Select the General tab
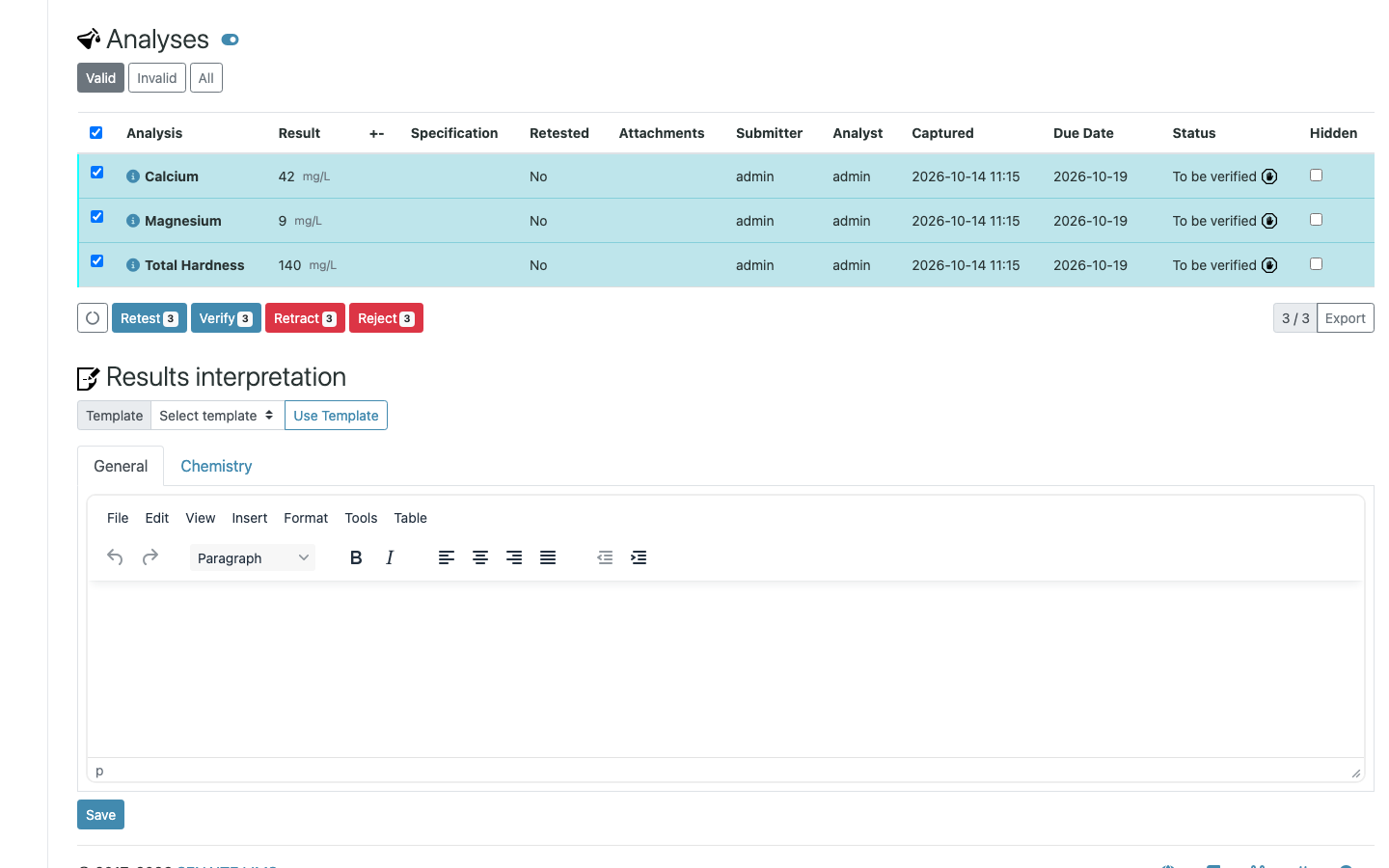Viewport: 1389px width, 868px height. click(121, 466)
